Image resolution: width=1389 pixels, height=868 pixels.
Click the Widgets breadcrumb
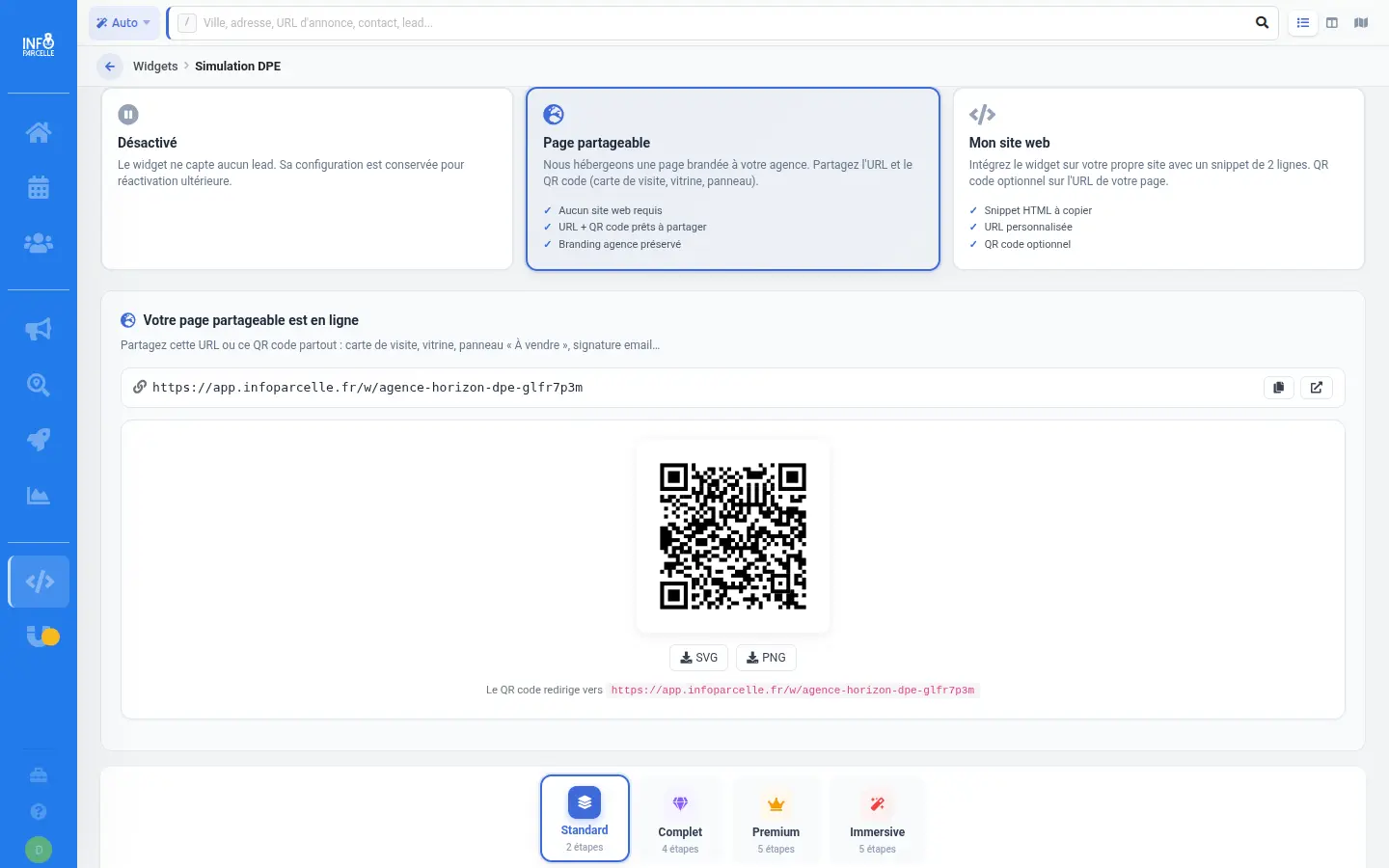click(155, 67)
